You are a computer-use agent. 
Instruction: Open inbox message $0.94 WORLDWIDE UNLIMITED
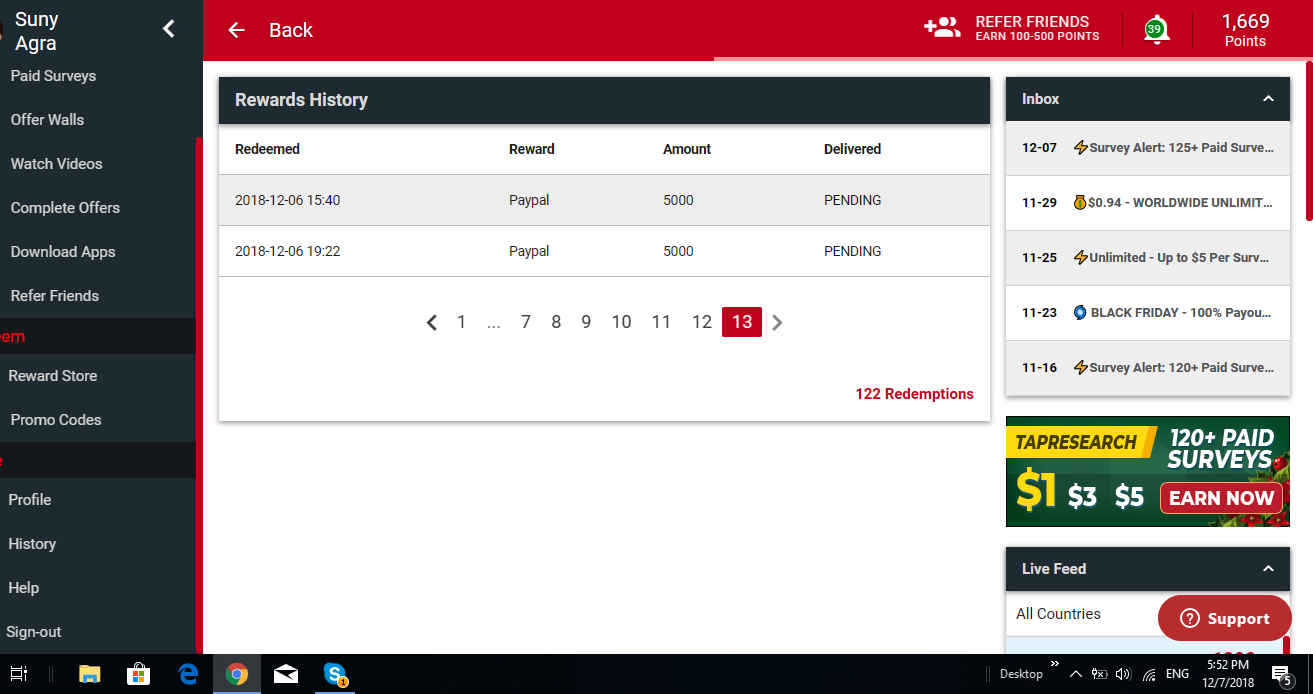click(1147, 203)
